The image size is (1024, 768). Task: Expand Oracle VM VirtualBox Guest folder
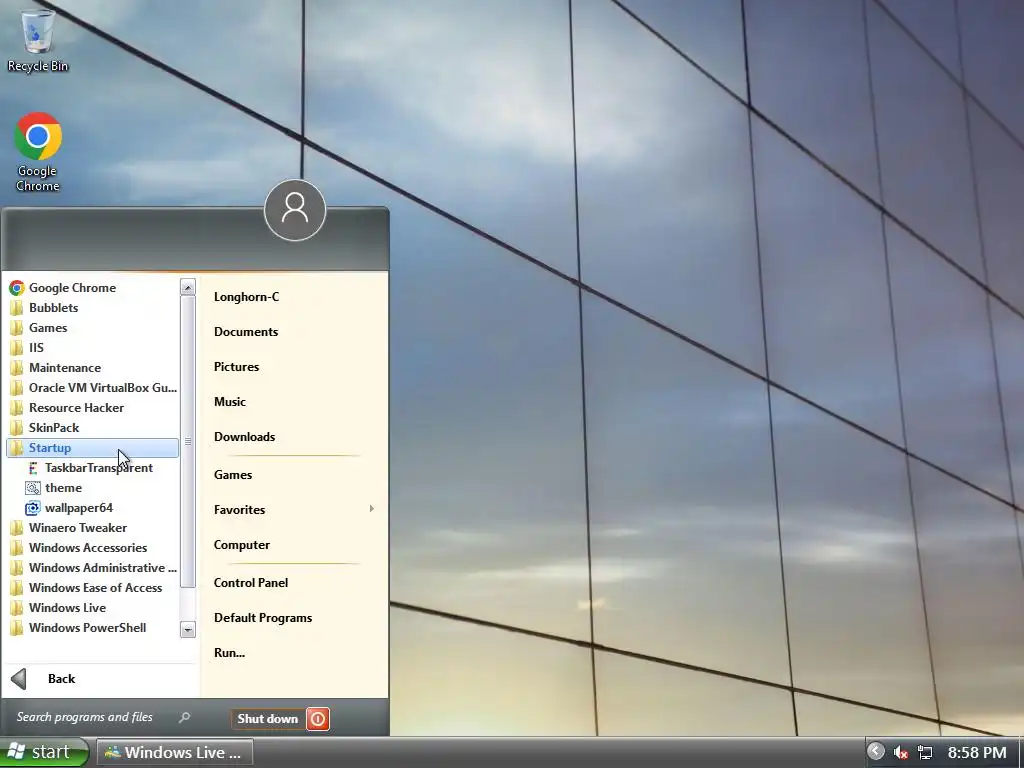pos(92,388)
